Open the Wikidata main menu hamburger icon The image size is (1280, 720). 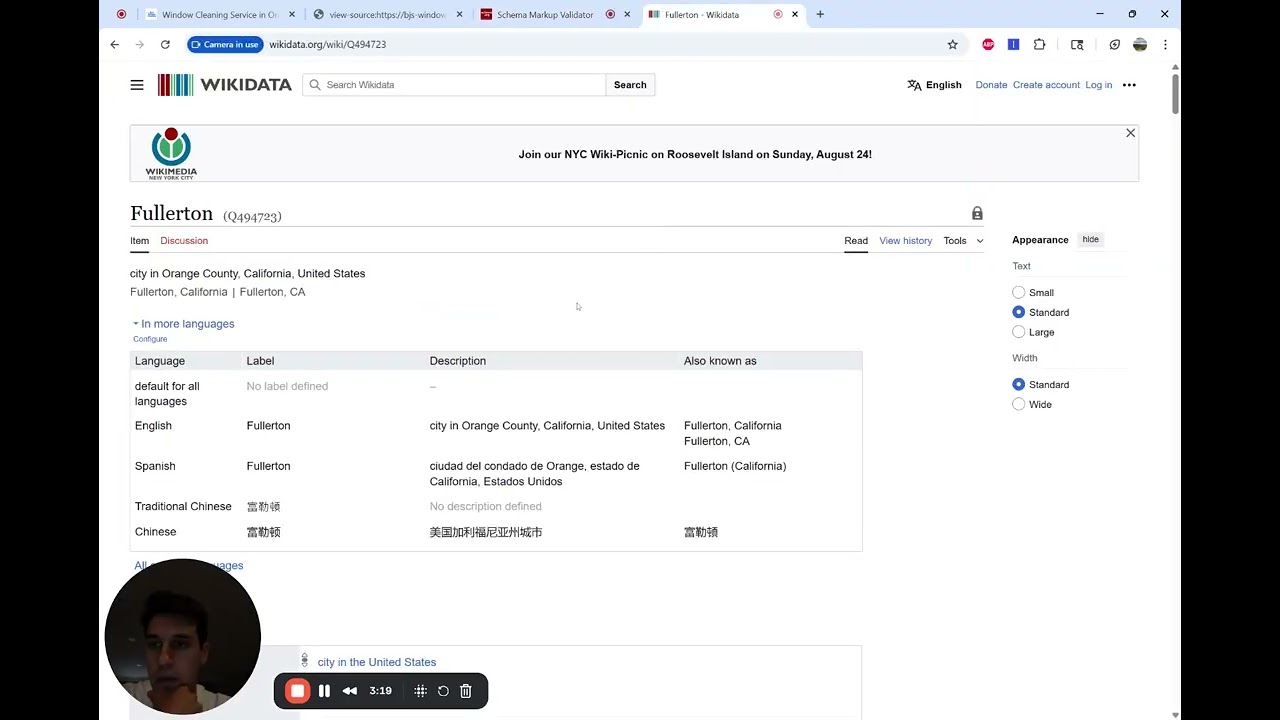click(137, 85)
